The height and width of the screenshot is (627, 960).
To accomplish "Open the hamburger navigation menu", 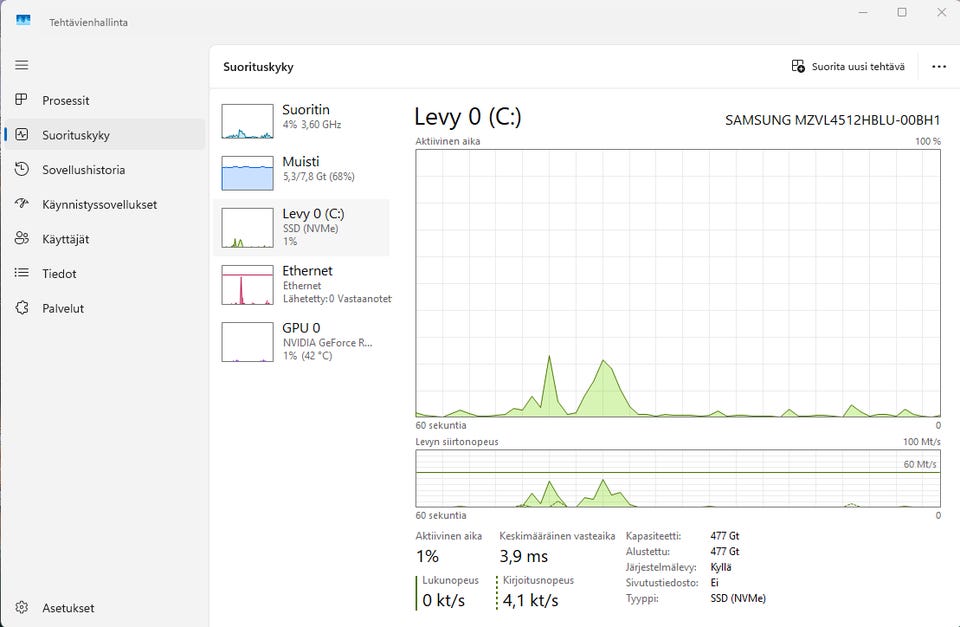I will (21, 65).
